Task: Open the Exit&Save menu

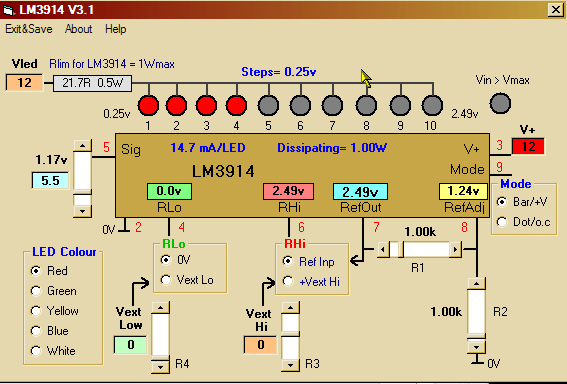Action: pyautogui.click(x=29, y=29)
